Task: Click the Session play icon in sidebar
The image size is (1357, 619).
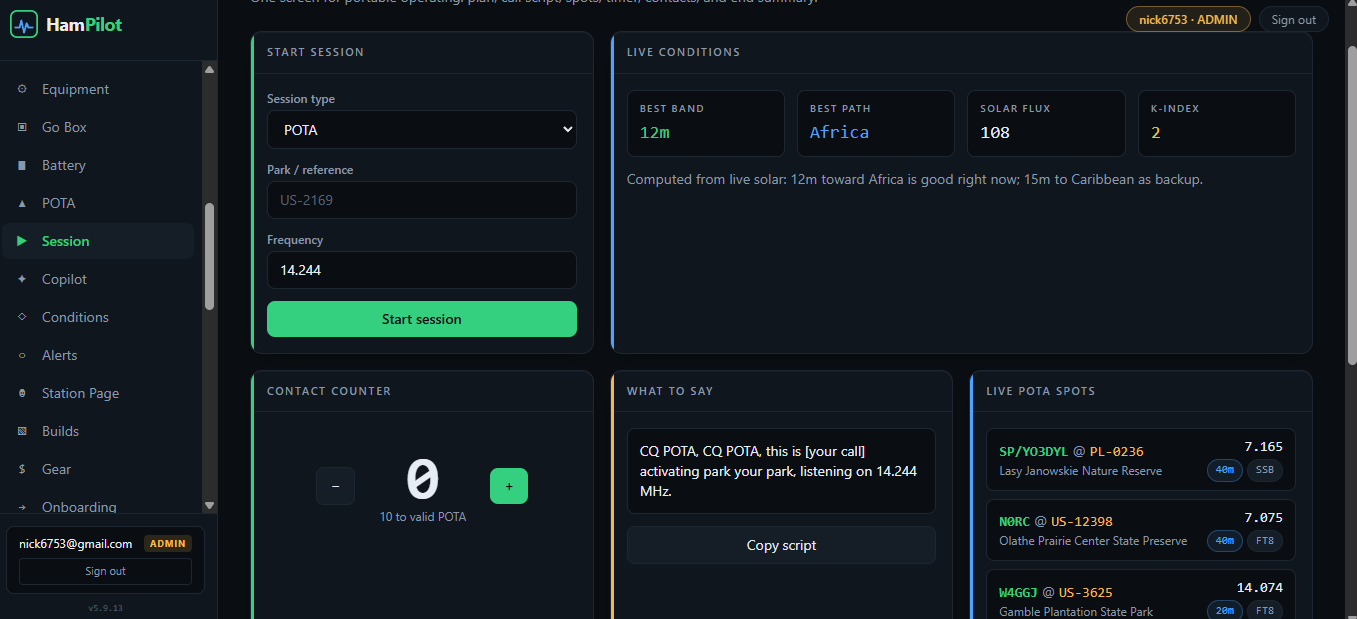Action: pyautogui.click(x=22, y=241)
